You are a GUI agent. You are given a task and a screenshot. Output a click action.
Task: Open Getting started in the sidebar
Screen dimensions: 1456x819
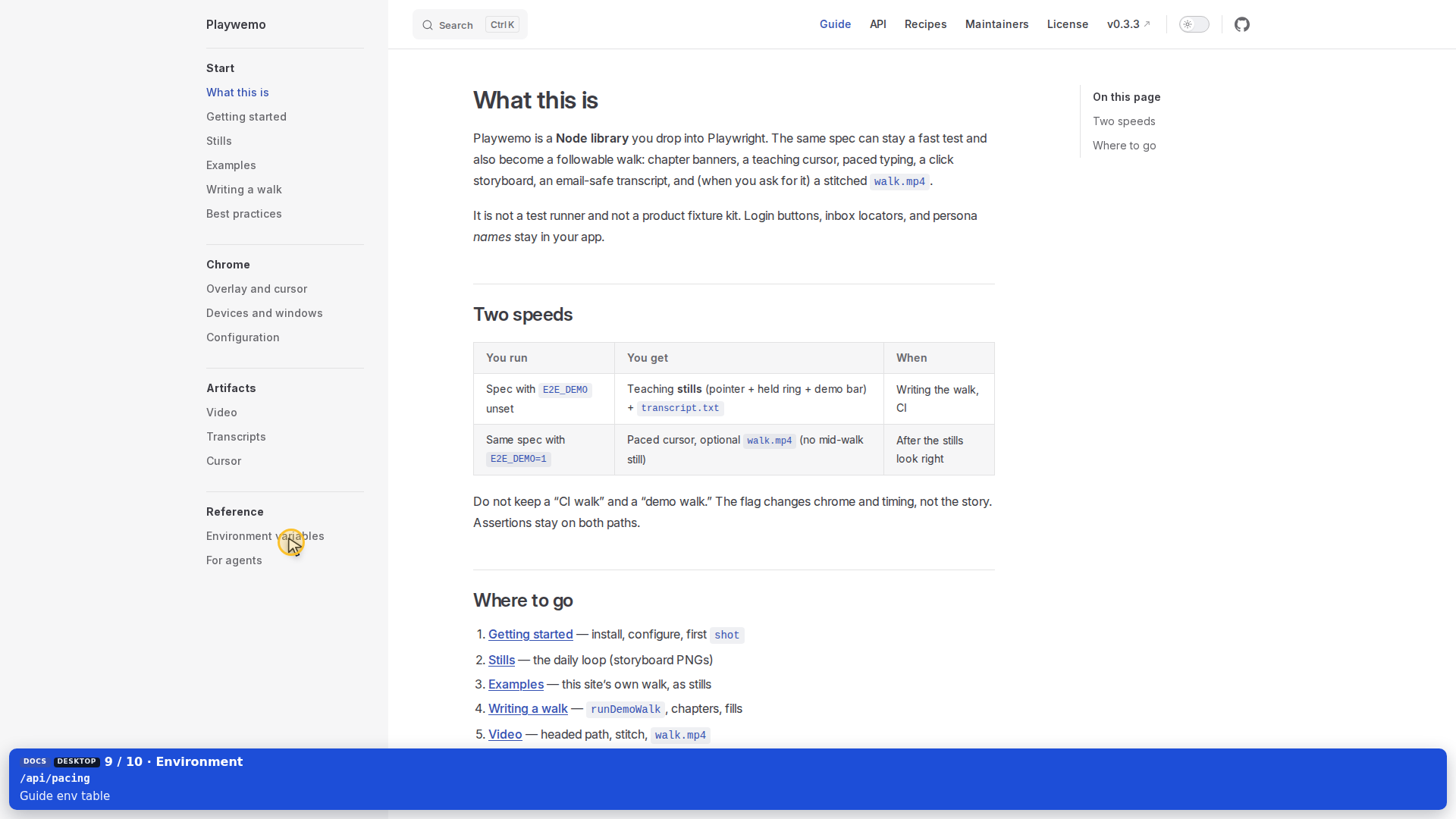pyautogui.click(x=246, y=117)
